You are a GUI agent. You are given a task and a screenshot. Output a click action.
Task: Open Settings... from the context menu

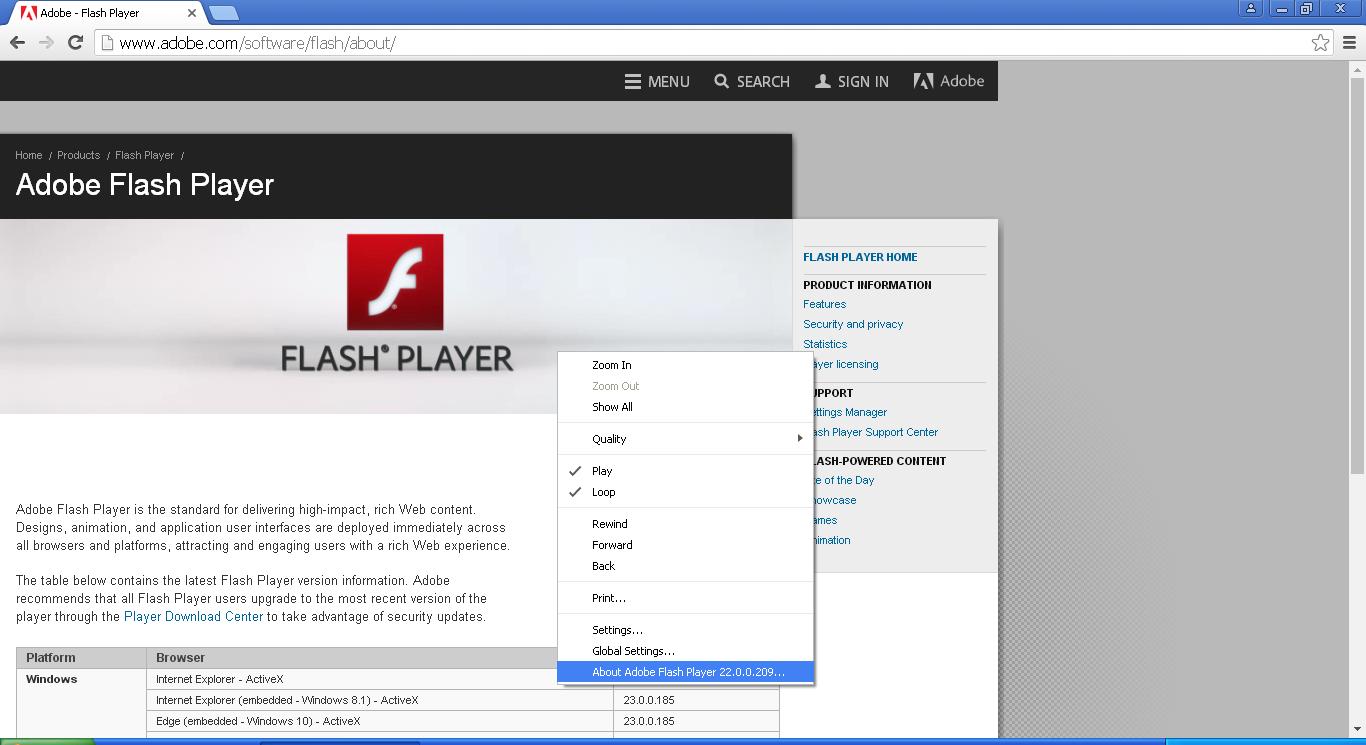coord(685,630)
